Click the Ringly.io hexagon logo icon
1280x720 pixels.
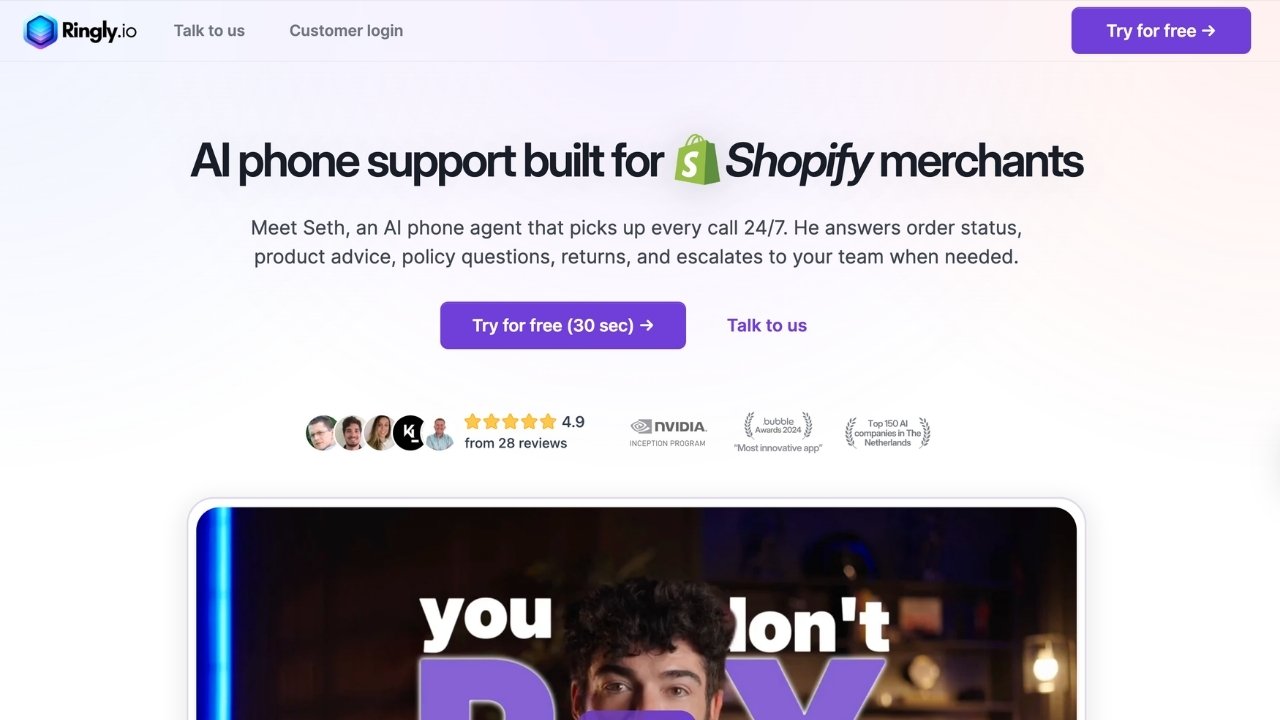[x=41, y=31]
